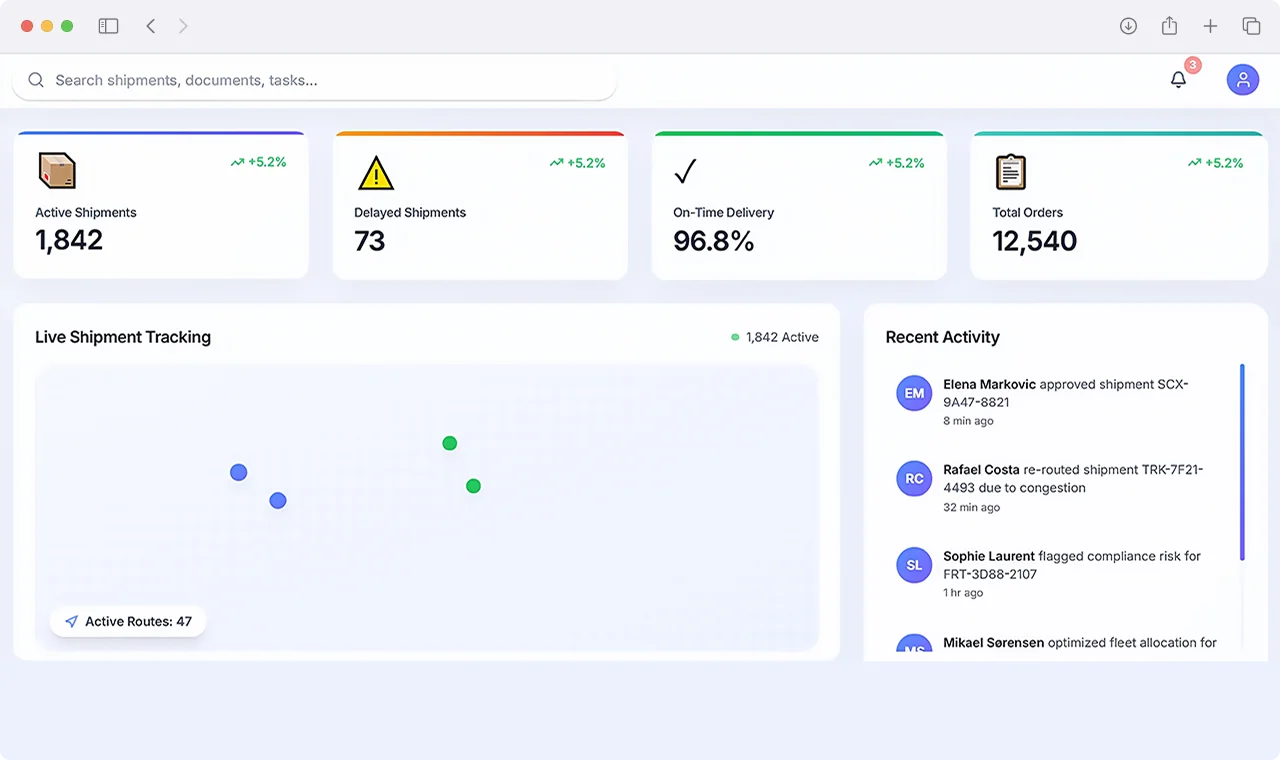Click the Recent Activity heading
This screenshot has width=1280, height=760.
943,337
